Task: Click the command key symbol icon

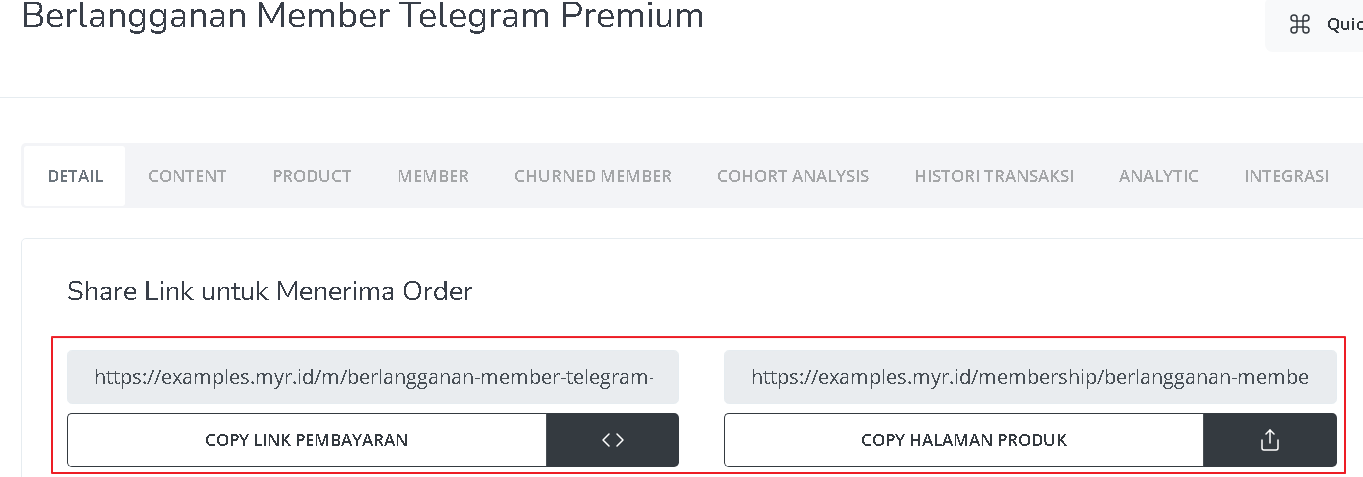Action: [x=1300, y=24]
